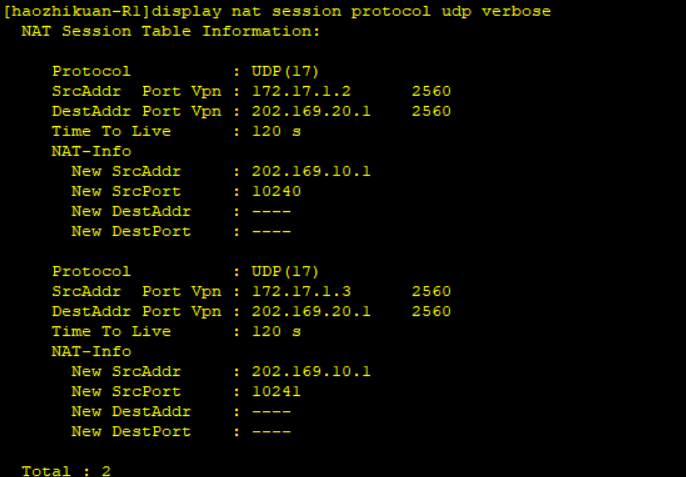686x477 pixels.
Task: Click the new source port 10241
Action: (x=276, y=391)
